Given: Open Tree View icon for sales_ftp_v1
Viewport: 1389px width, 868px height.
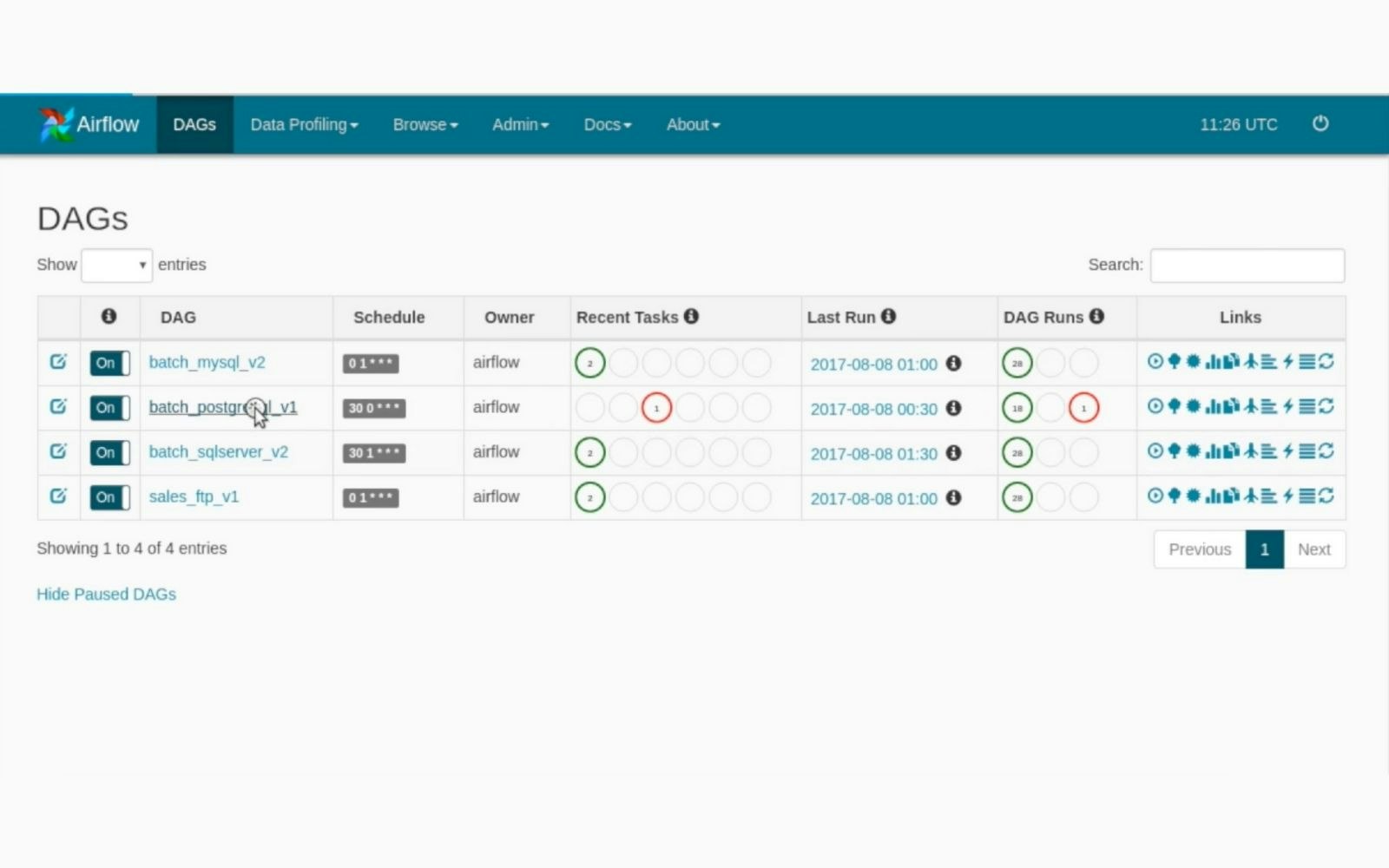Looking at the screenshot, I should 1175,496.
